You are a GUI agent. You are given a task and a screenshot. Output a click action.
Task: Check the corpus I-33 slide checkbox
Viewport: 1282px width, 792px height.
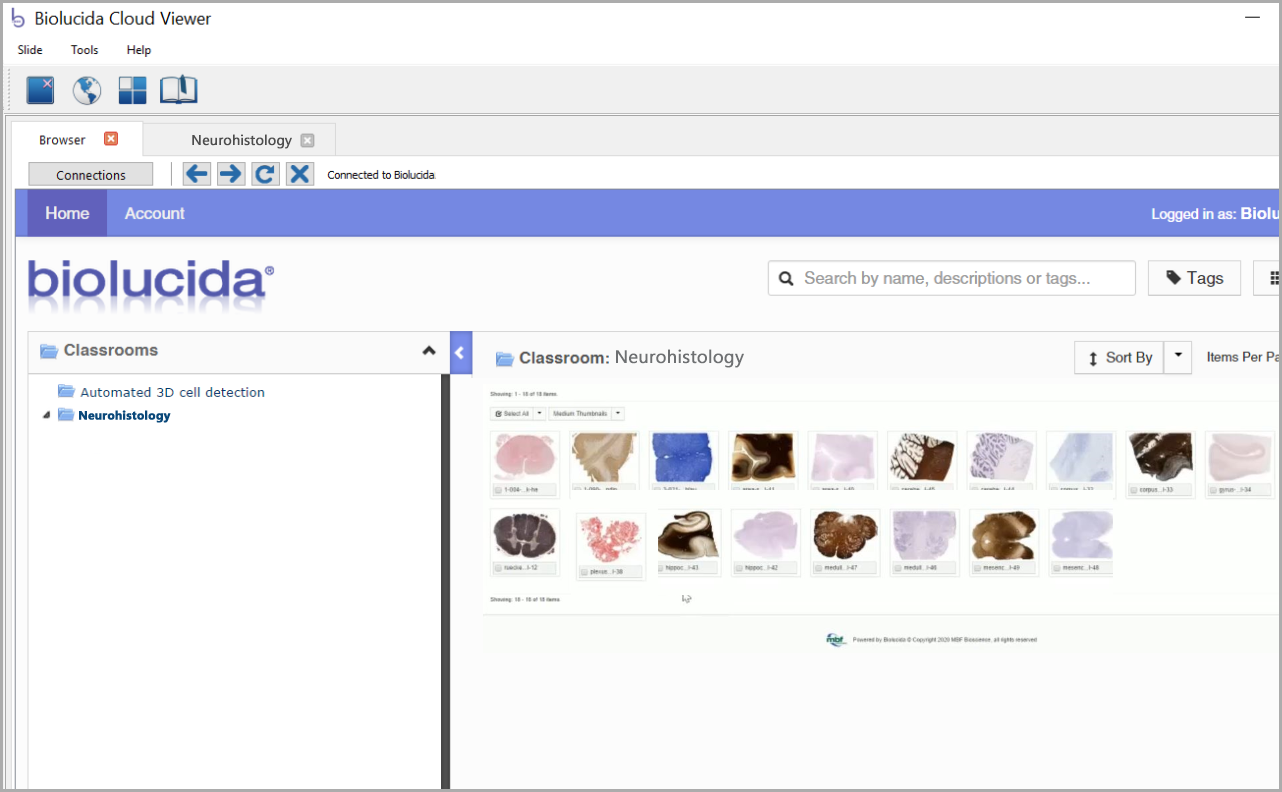pos(1135,490)
